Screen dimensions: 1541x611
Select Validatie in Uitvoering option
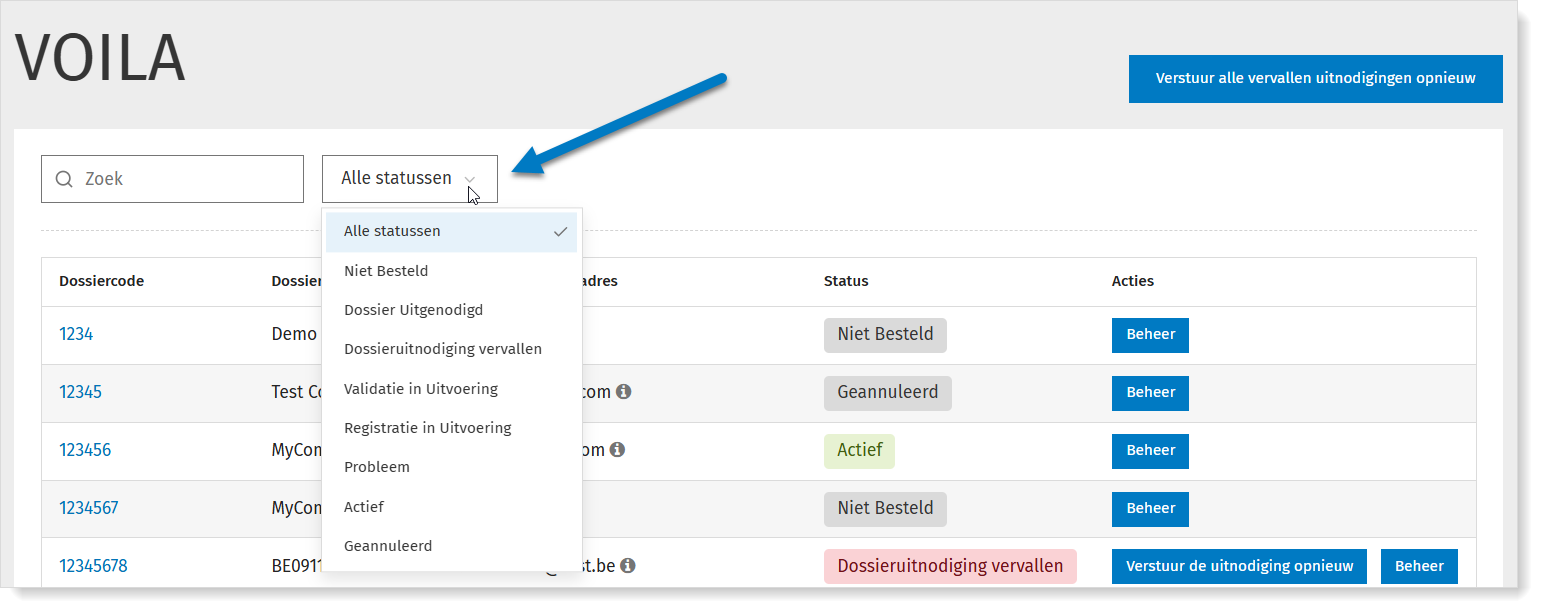[x=451, y=388]
